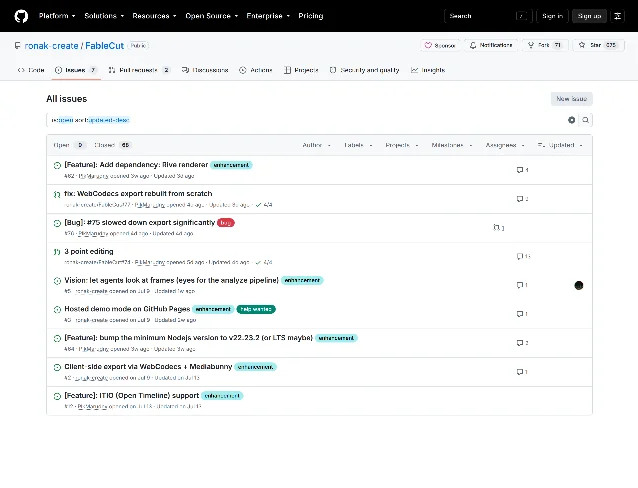
Task: Open comments on Rive renderer issue
Action: (522, 170)
